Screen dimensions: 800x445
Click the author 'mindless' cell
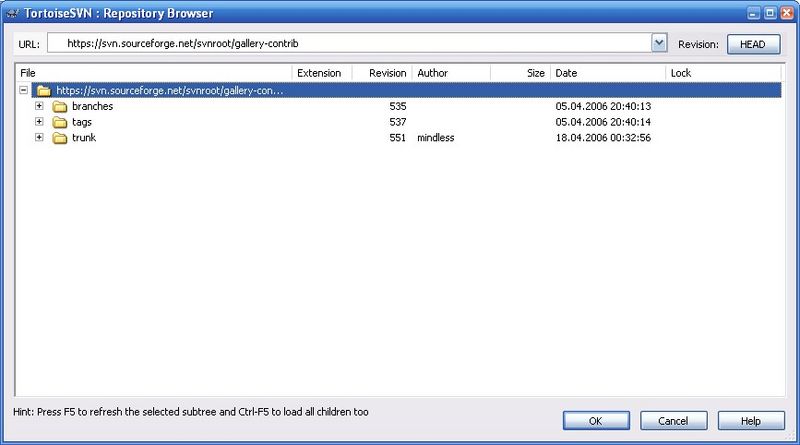436,138
